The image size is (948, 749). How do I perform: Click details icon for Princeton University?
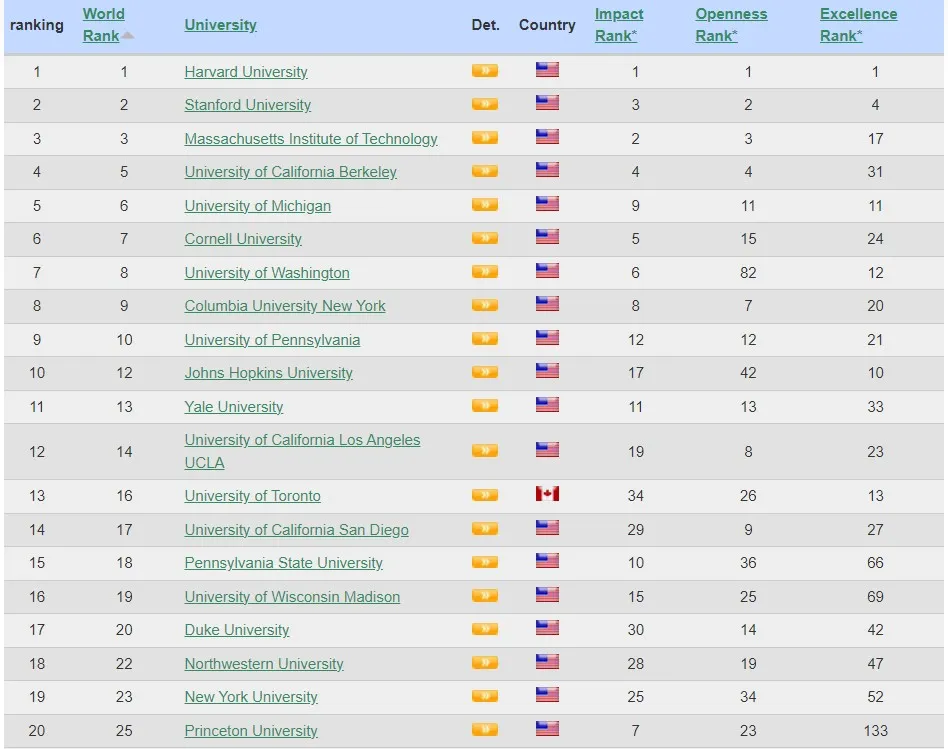click(x=485, y=730)
